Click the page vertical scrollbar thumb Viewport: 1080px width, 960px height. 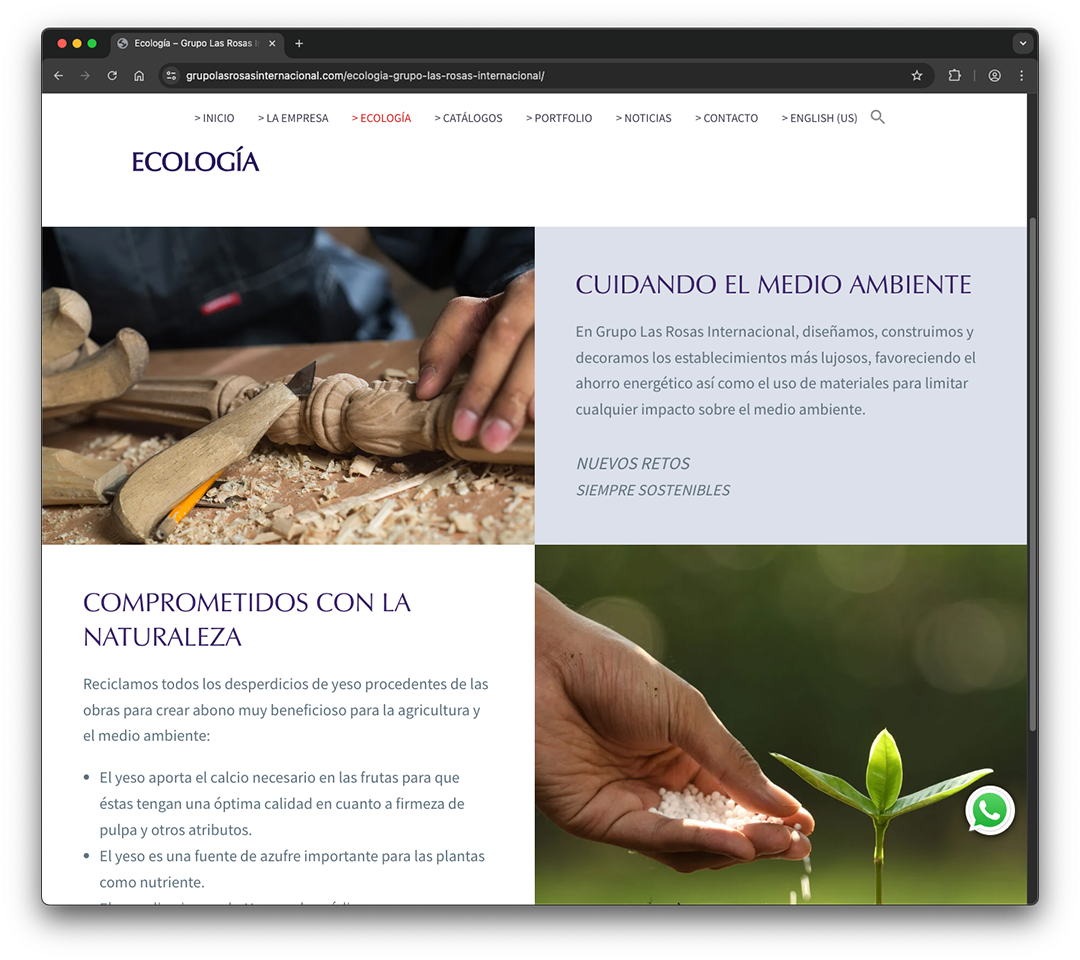point(1032,475)
